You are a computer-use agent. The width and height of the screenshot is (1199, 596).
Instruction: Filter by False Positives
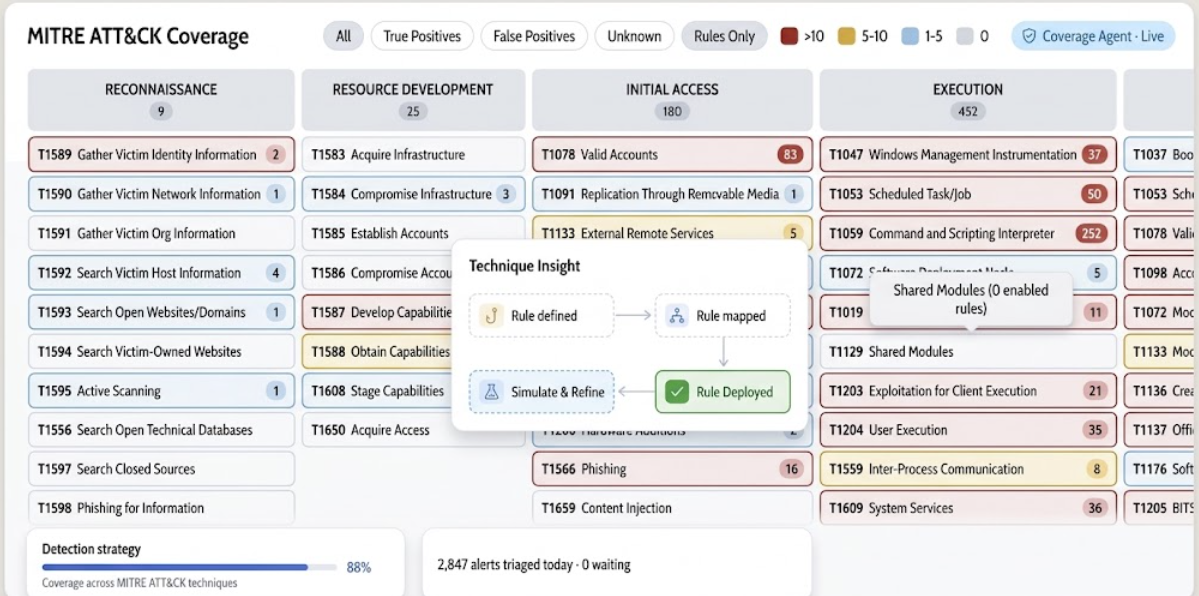tap(534, 36)
